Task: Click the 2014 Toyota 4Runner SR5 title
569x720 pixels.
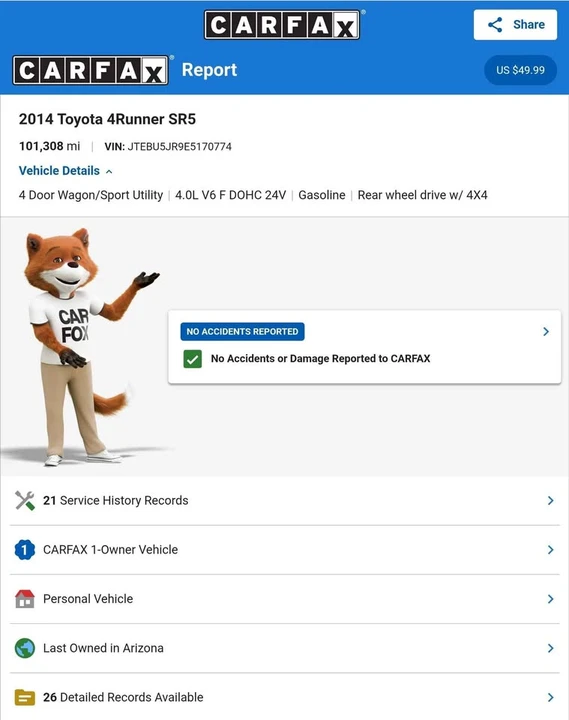Action: pos(107,119)
